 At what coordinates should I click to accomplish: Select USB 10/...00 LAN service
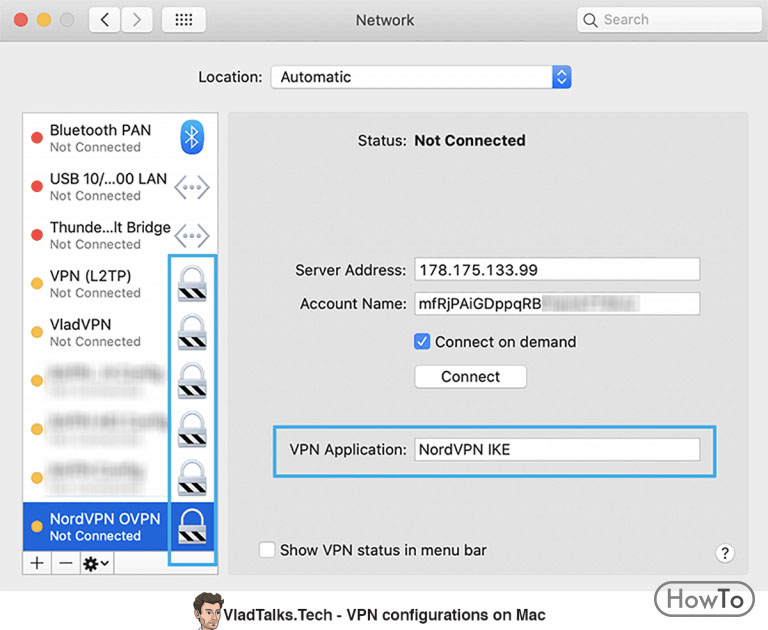pyautogui.click(x=120, y=187)
